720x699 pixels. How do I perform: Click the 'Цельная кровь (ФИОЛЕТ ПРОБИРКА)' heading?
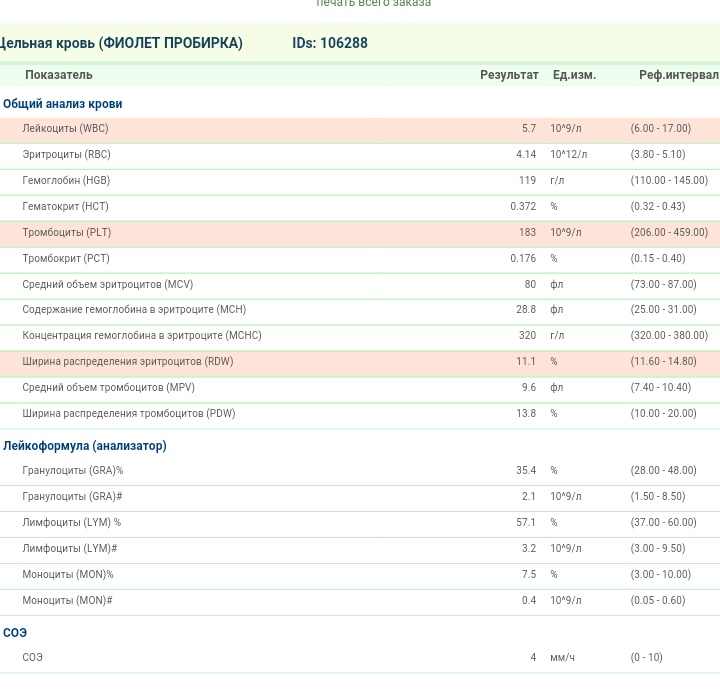(x=121, y=43)
